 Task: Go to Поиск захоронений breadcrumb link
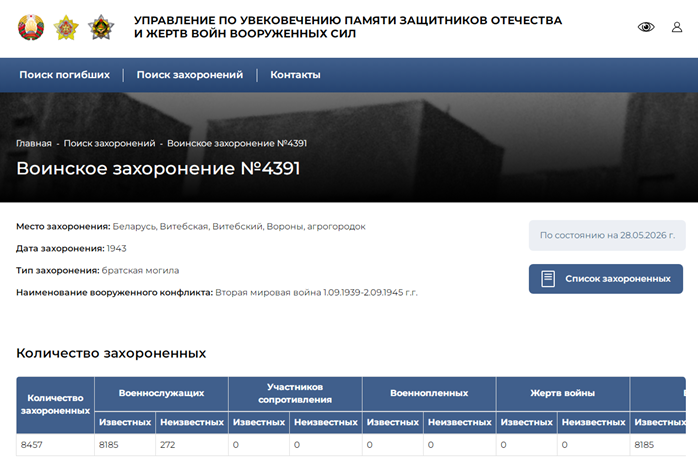click(110, 143)
